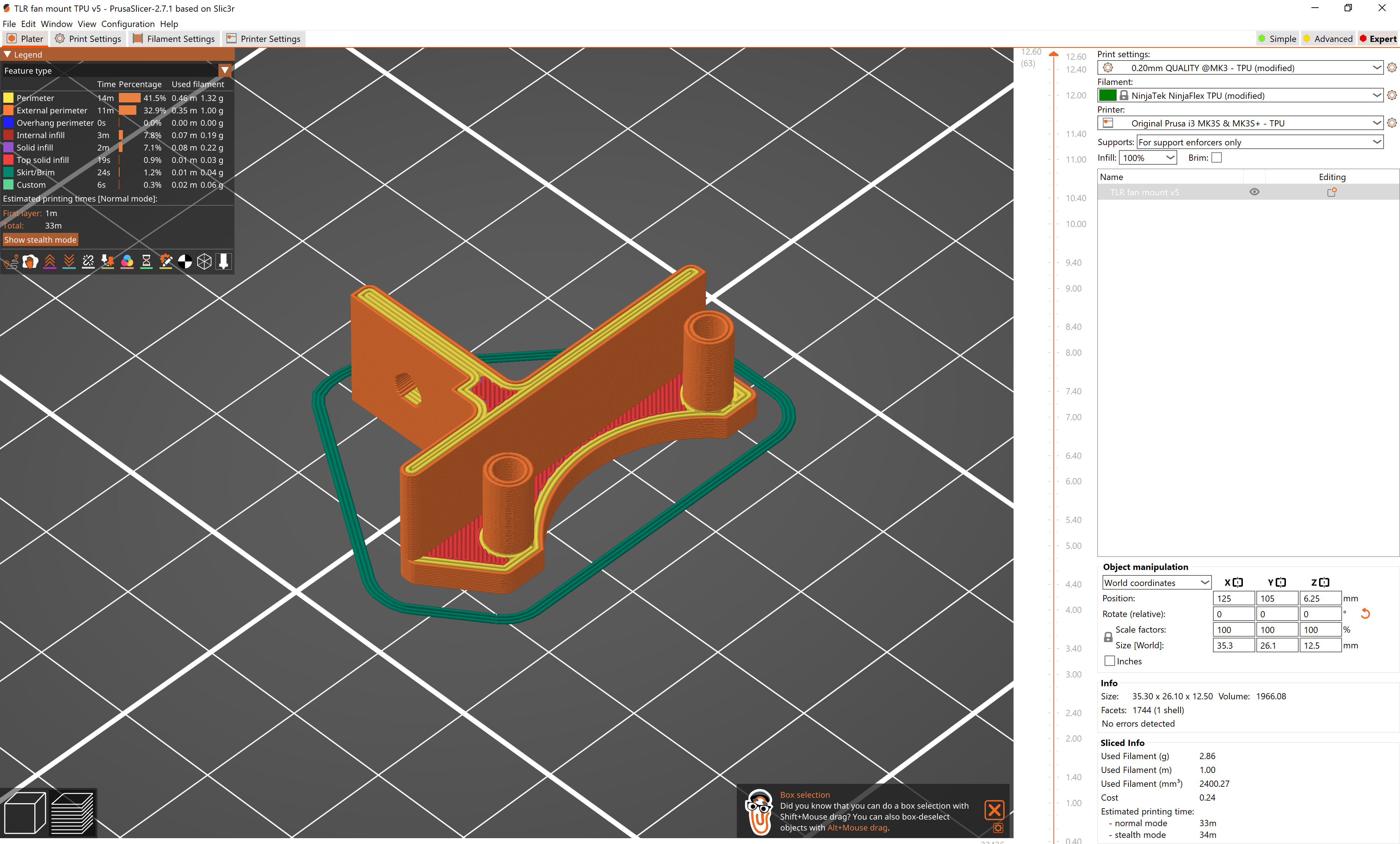Edit printer preset gear icon

pos(1392,123)
